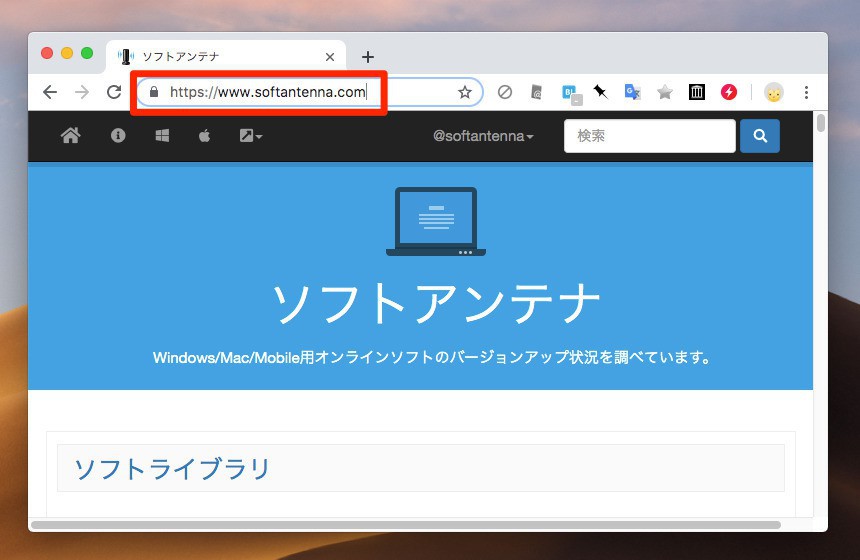Click the tab's antenna favicon
This screenshot has width=860, height=560.
point(126,56)
